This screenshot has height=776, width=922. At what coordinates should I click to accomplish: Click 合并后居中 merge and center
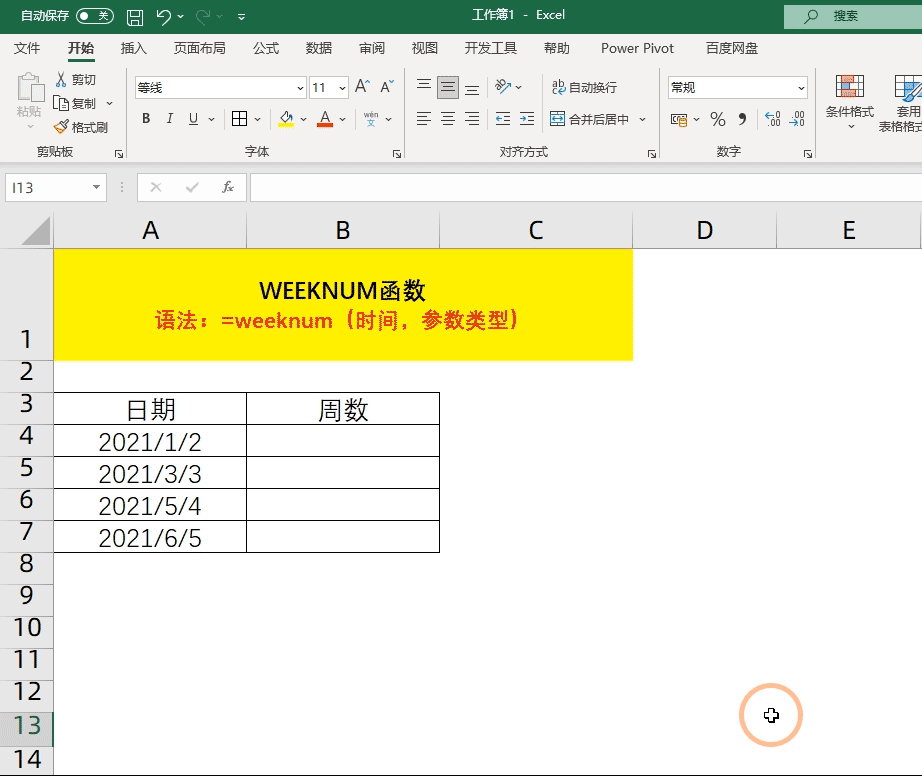pyautogui.click(x=590, y=119)
